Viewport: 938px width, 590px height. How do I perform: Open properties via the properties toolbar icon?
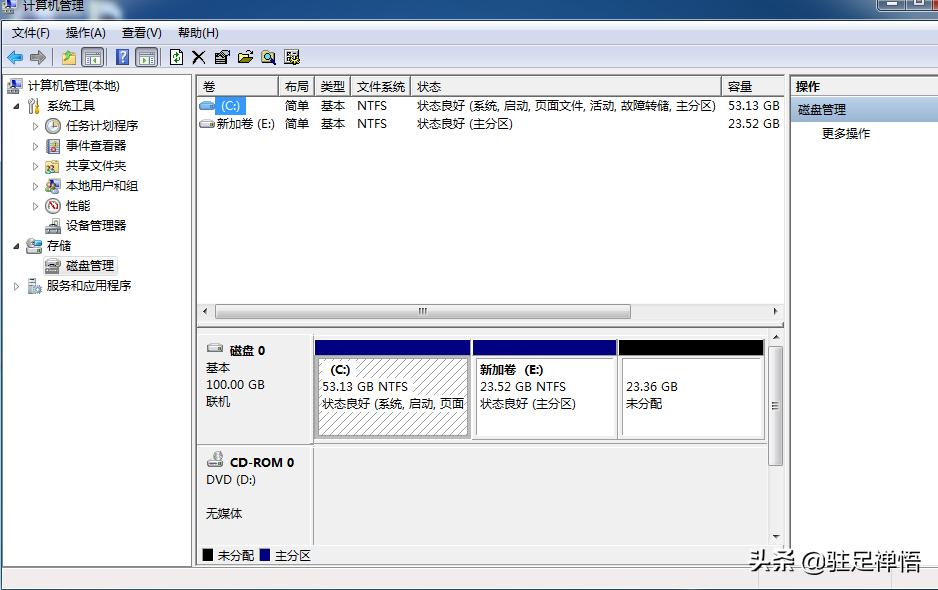(224, 57)
